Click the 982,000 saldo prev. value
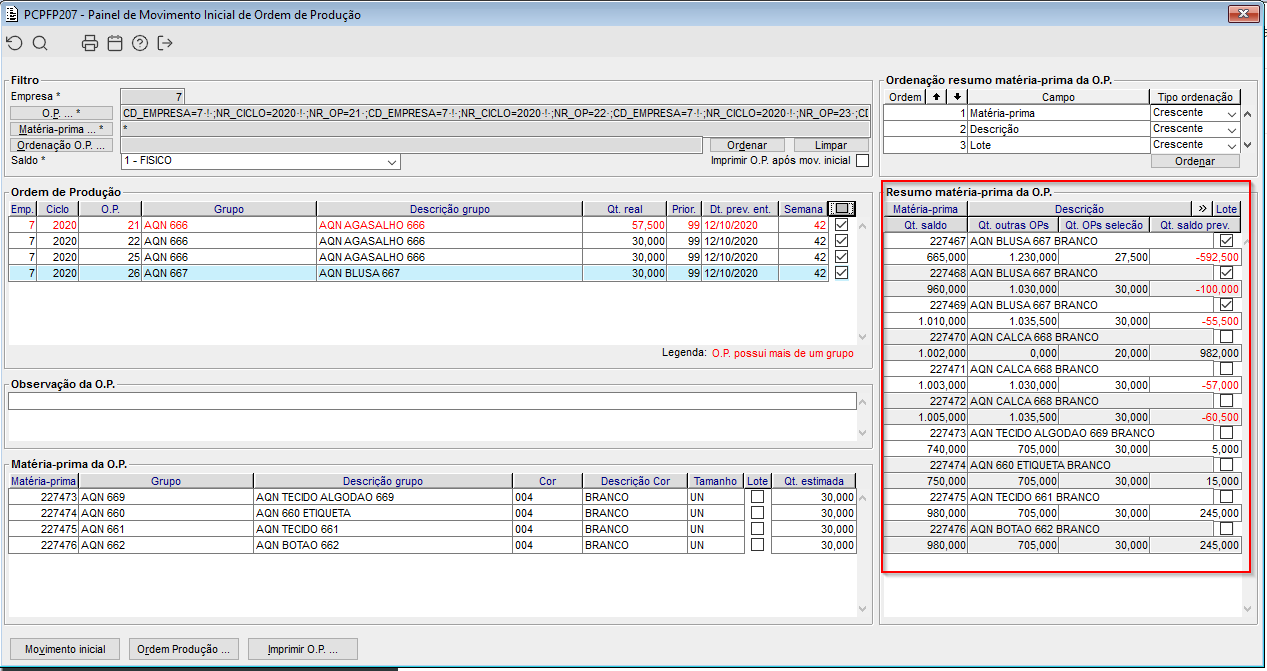 point(1218,353)
